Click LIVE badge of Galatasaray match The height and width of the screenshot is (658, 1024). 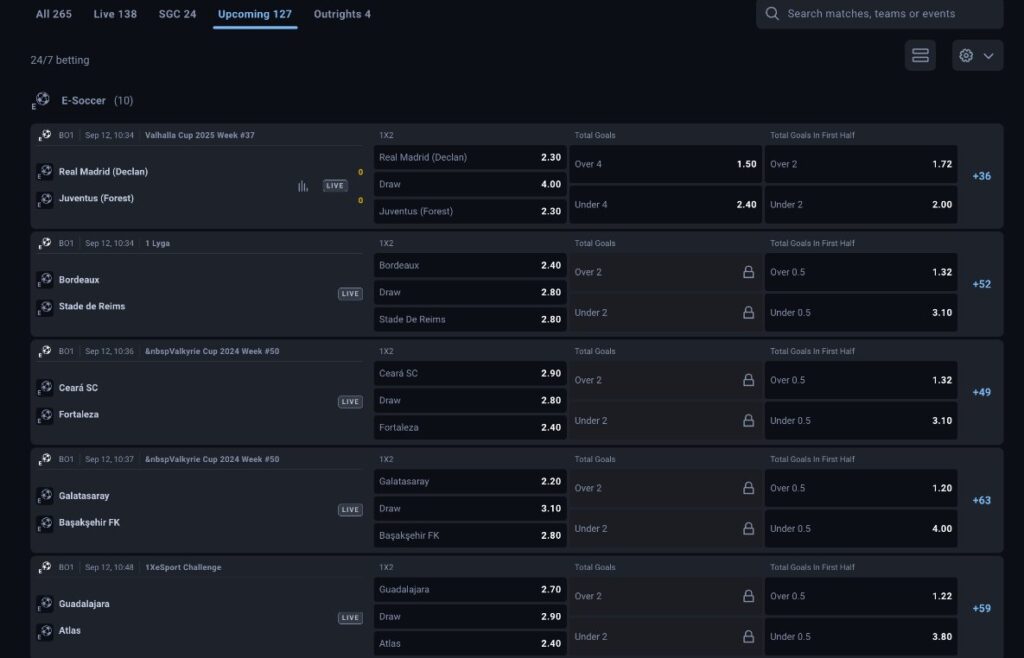(350, 510)
